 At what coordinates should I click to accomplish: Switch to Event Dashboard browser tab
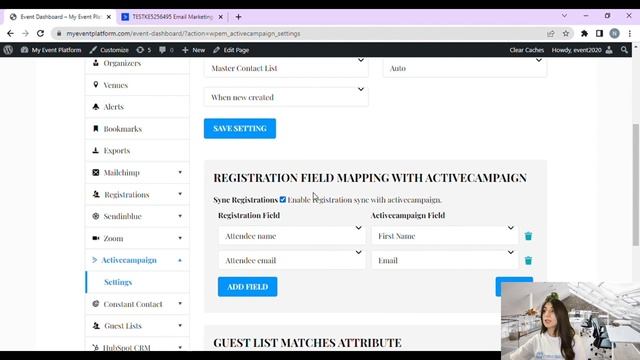(60, 17)
